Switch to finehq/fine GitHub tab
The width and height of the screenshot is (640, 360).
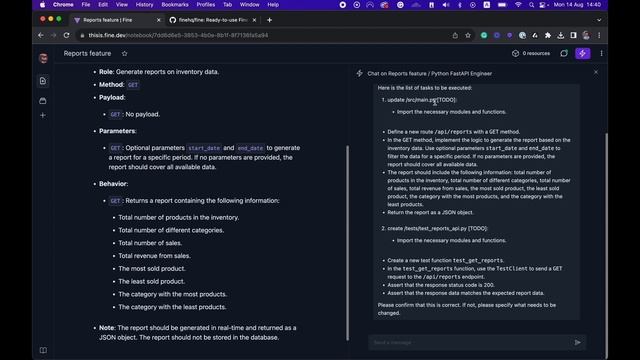point(212,20)
